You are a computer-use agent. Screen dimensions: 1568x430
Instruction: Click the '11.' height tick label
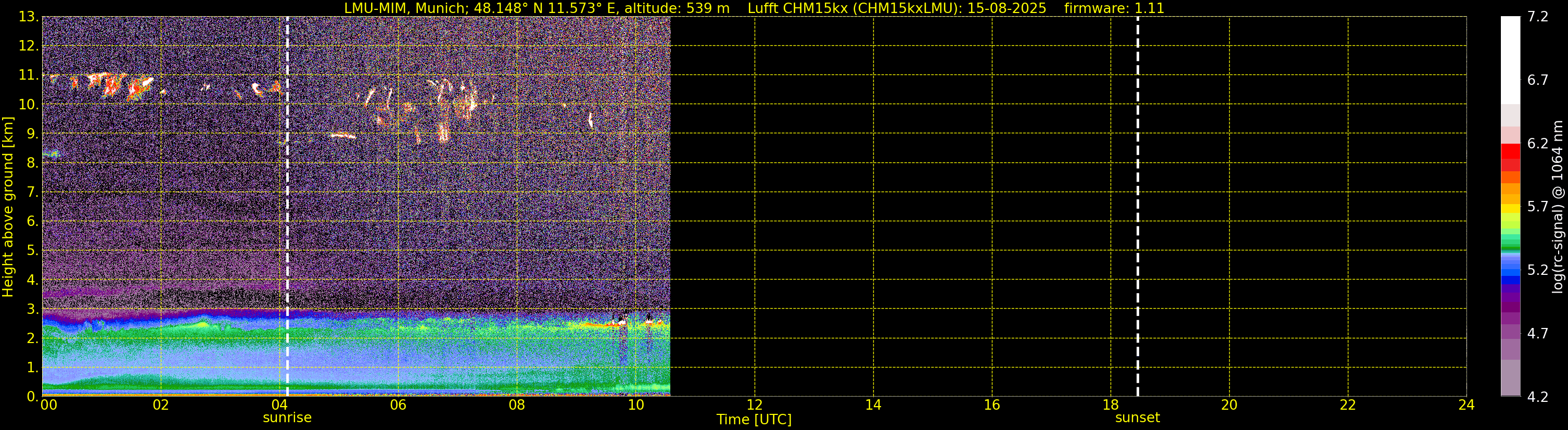click(x=28, y=75)
